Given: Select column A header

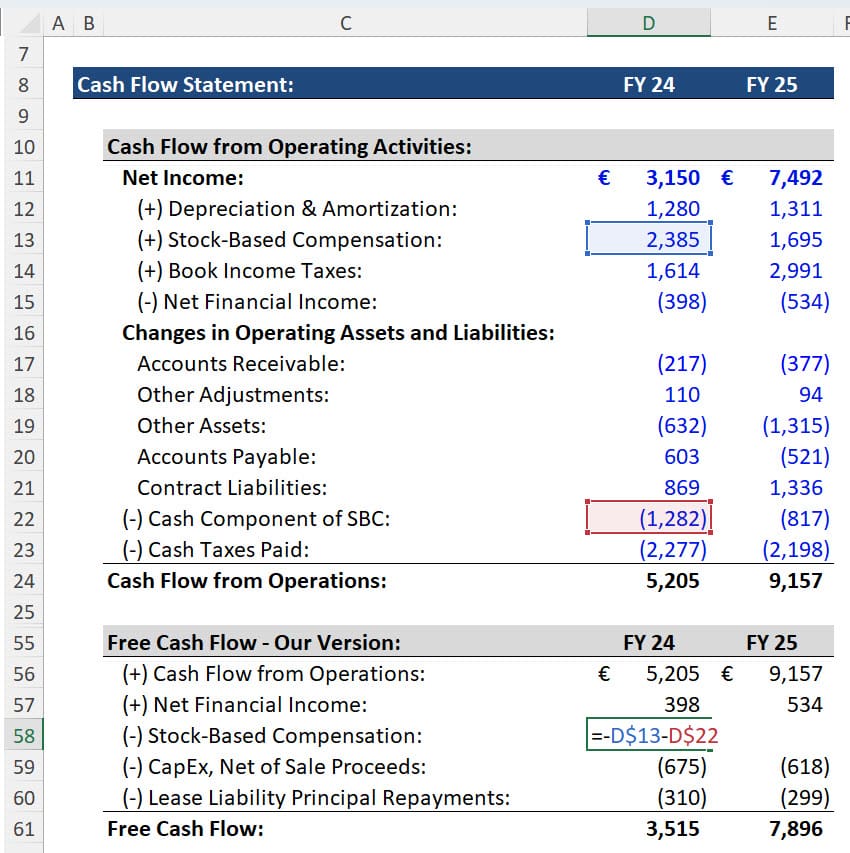Looking at the screenshot, I should pos(58,23).
